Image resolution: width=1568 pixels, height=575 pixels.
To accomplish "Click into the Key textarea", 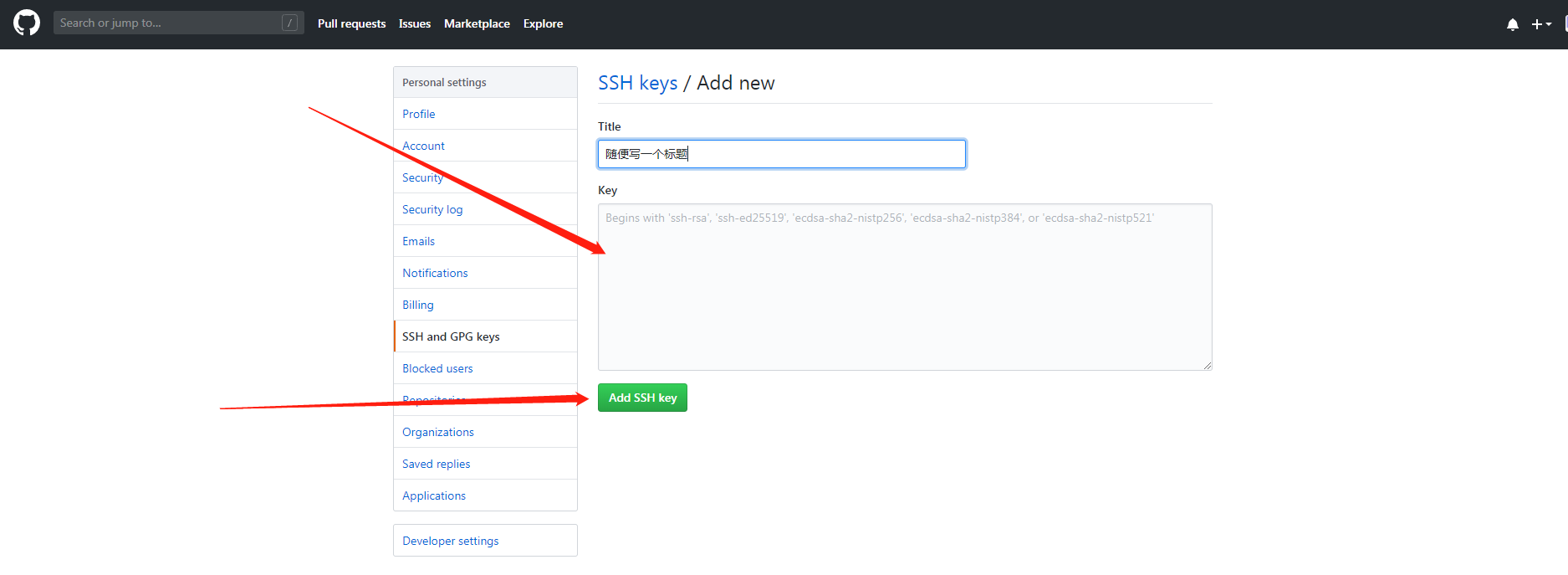I will 905,287.
